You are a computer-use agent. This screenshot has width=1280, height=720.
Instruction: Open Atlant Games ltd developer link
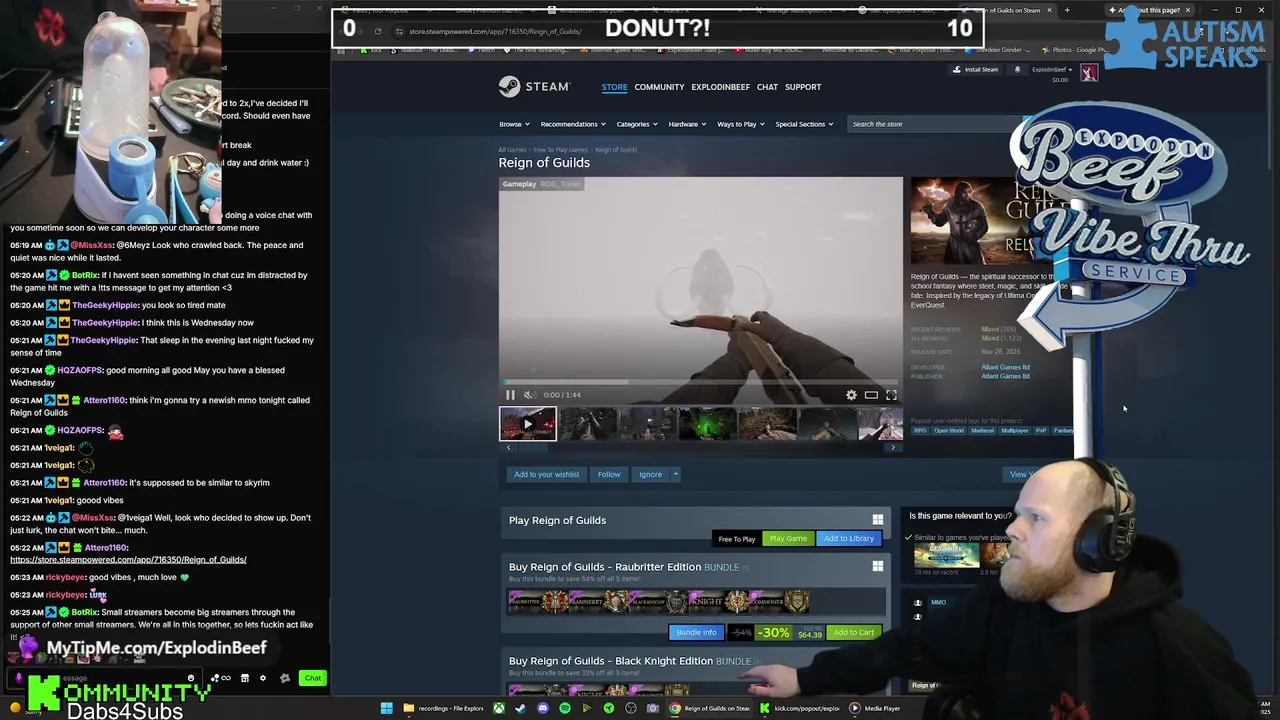click(x=1005, y=367)
